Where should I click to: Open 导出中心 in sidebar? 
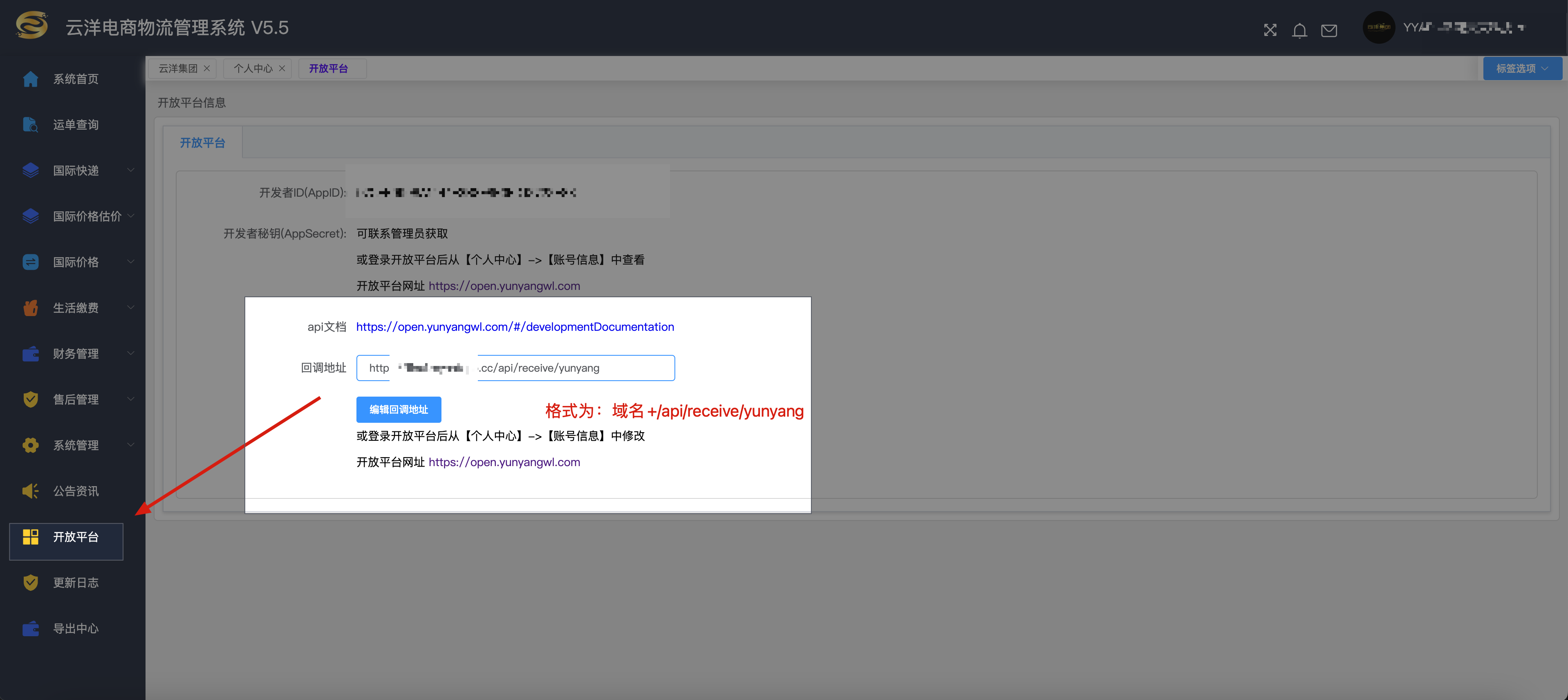pyautogui.click(x=76, y=629)
